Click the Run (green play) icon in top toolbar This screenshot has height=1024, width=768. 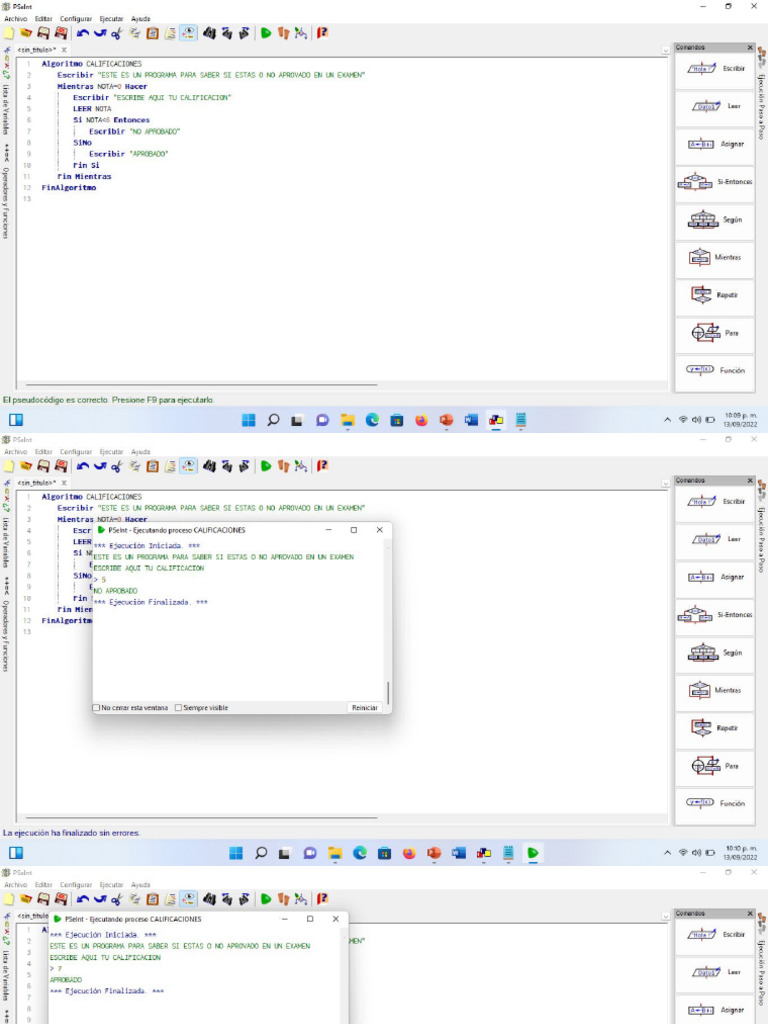pos(266,33)
